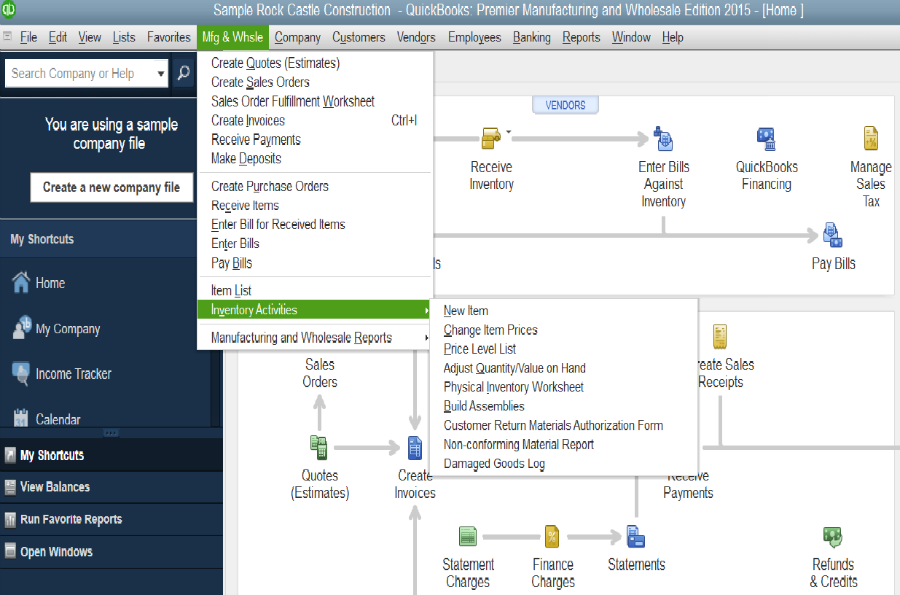Open the Refunds & Credits icon
This screenshot has width=900, height=595.
pos(832,537)
